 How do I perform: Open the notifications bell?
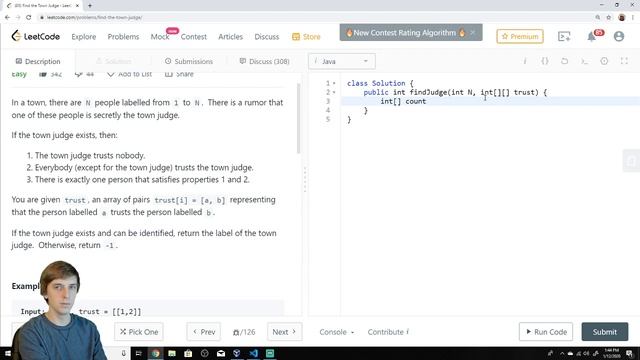[x=591, y=36]
